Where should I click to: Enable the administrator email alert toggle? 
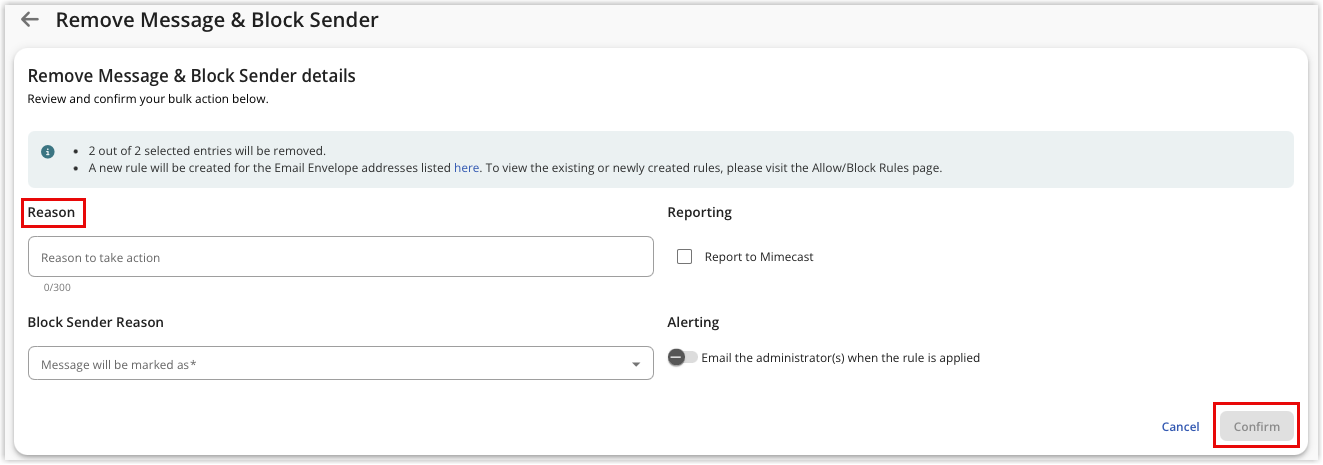(x=683, y=358)
